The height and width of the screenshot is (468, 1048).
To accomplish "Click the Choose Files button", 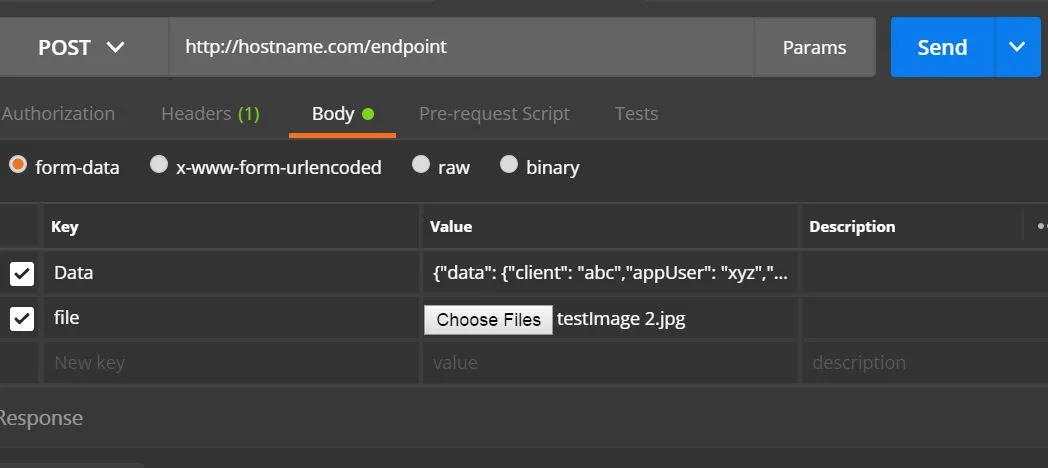I will (x=488, y=320).
